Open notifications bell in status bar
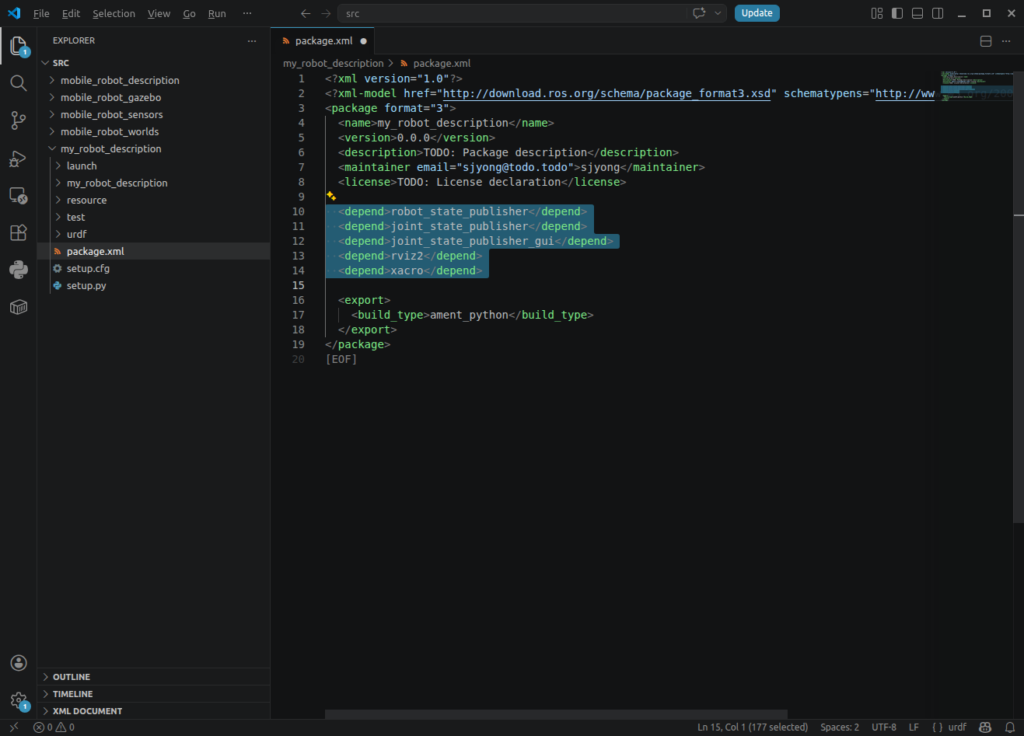This screenshot has width=1024, height=736. pyautogui.click(x=1010, y=727)
